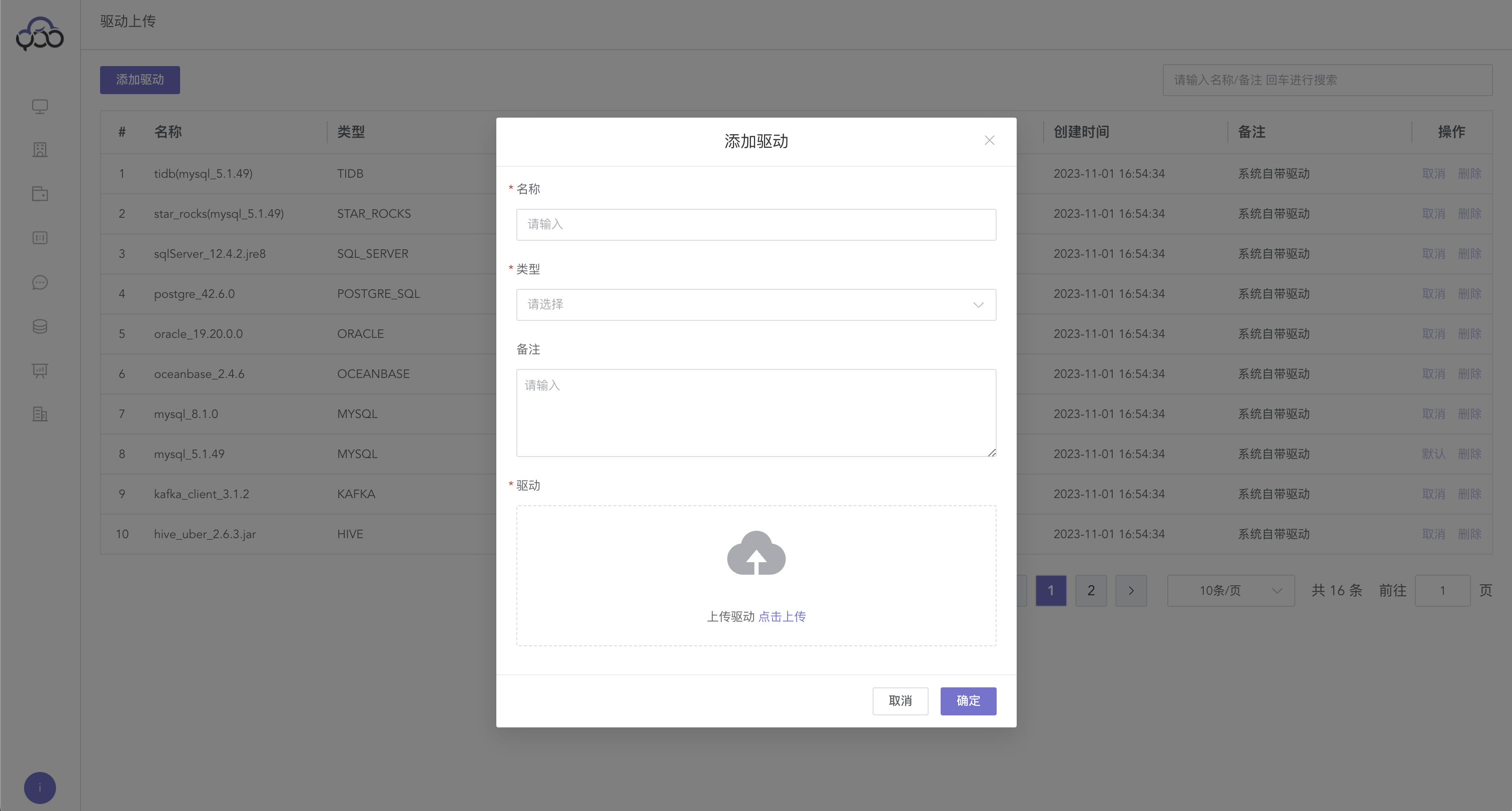Open the folder icon in sidebar
This screenshot has width=1512, height=811.
click(40, 194)
